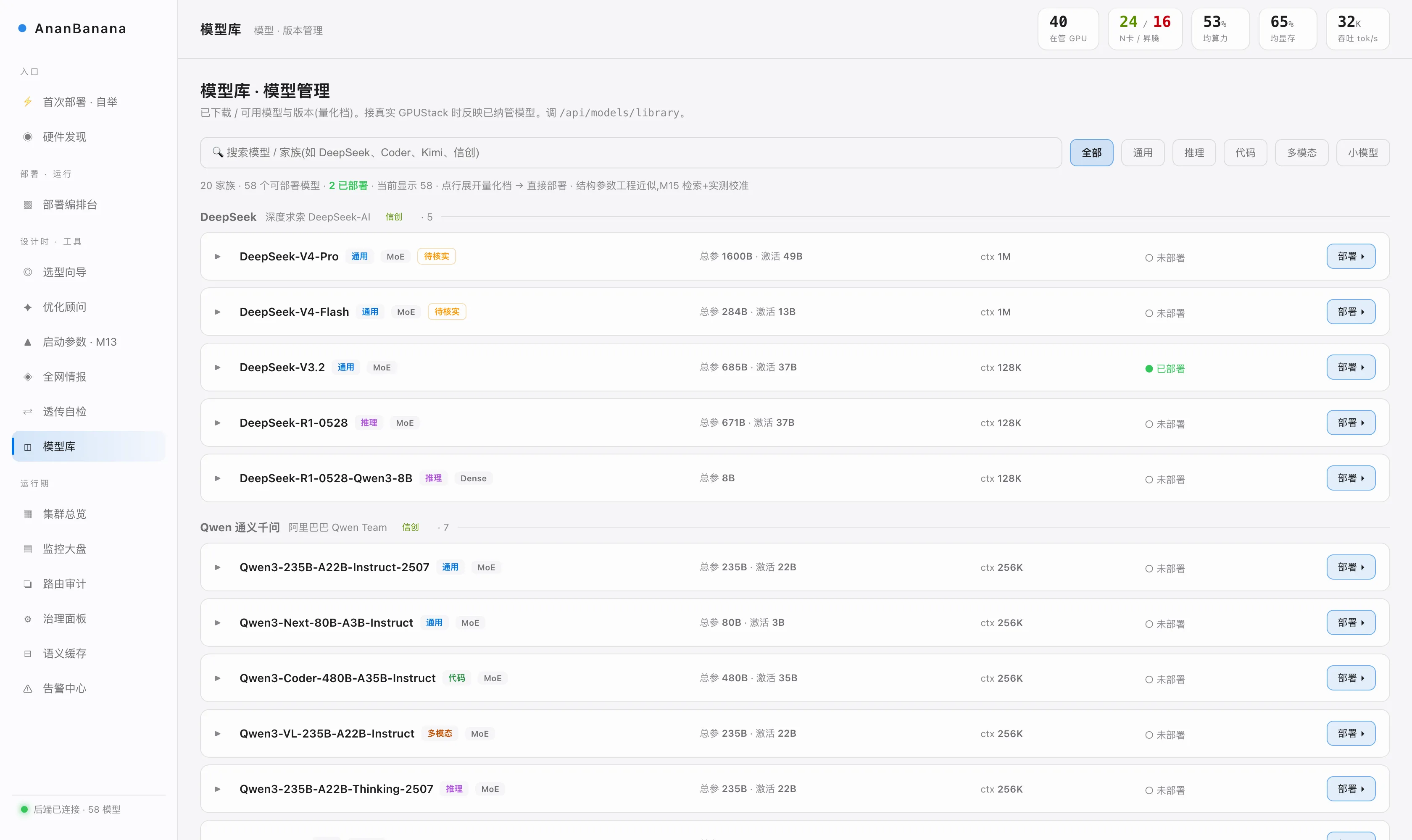The height and width of the screenshot is (840, 1412).
Task: Click the 40 在管 GPU stat card
Action: point(1068,29)
